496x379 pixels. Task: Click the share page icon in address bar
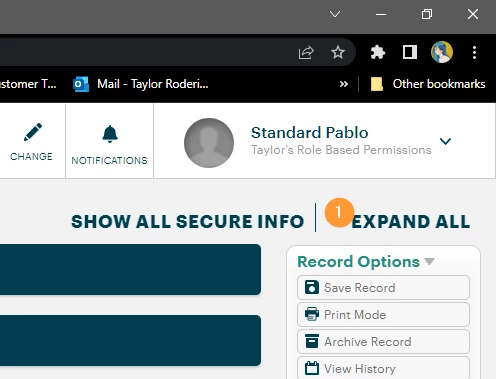pos(306,52)
